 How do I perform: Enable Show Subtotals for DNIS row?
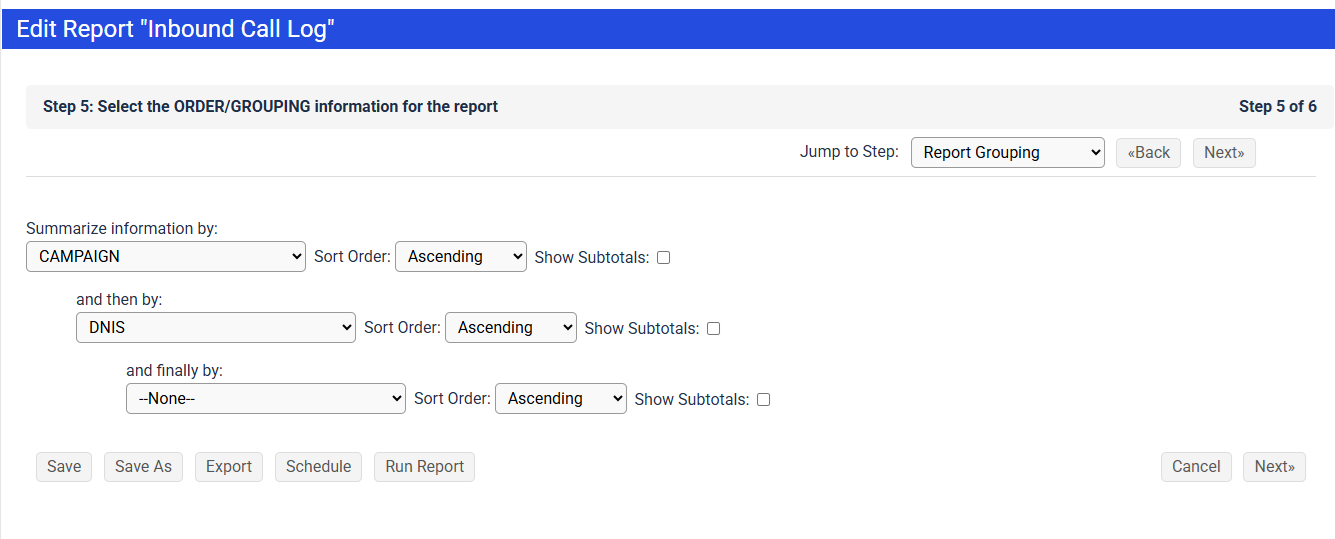(x=713, y=329)
